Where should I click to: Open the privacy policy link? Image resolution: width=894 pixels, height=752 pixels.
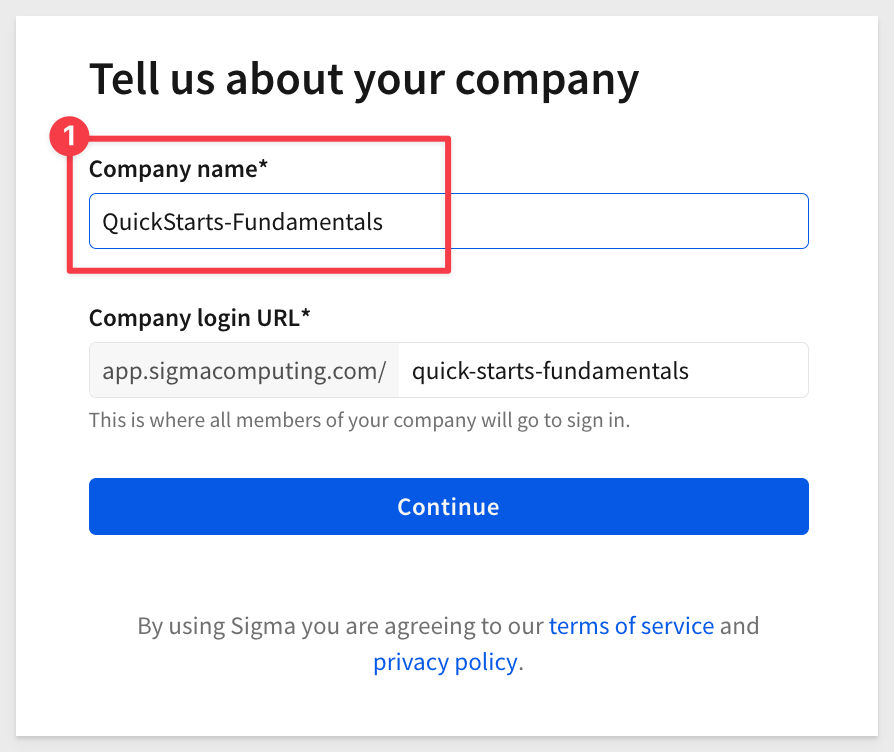(x=445, y=662)
